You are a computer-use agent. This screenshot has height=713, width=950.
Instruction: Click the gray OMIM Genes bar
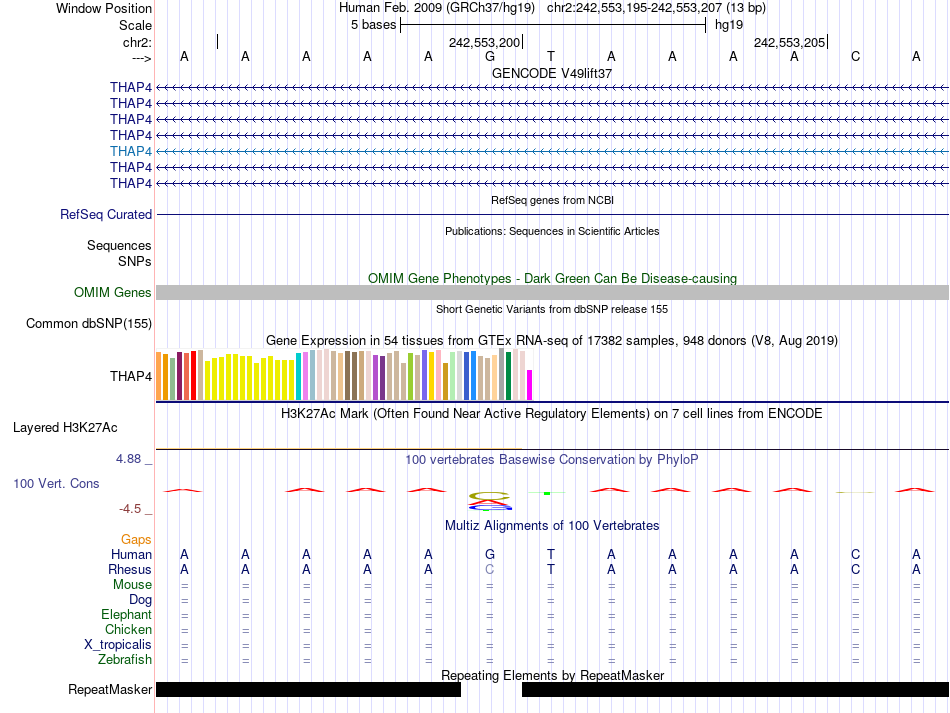coord(552,292)
